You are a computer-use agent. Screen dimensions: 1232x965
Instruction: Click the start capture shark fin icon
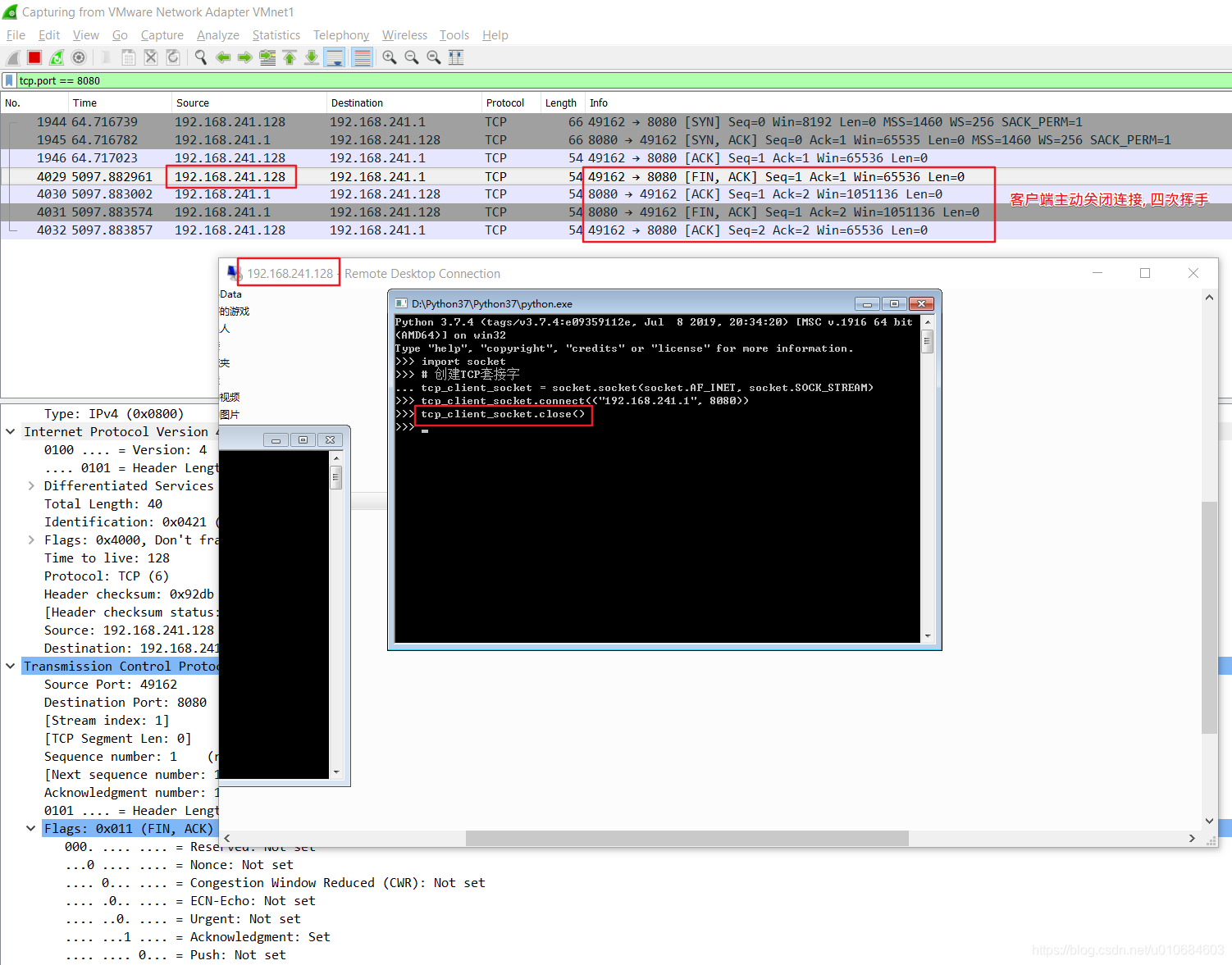(x=12, y=57)
